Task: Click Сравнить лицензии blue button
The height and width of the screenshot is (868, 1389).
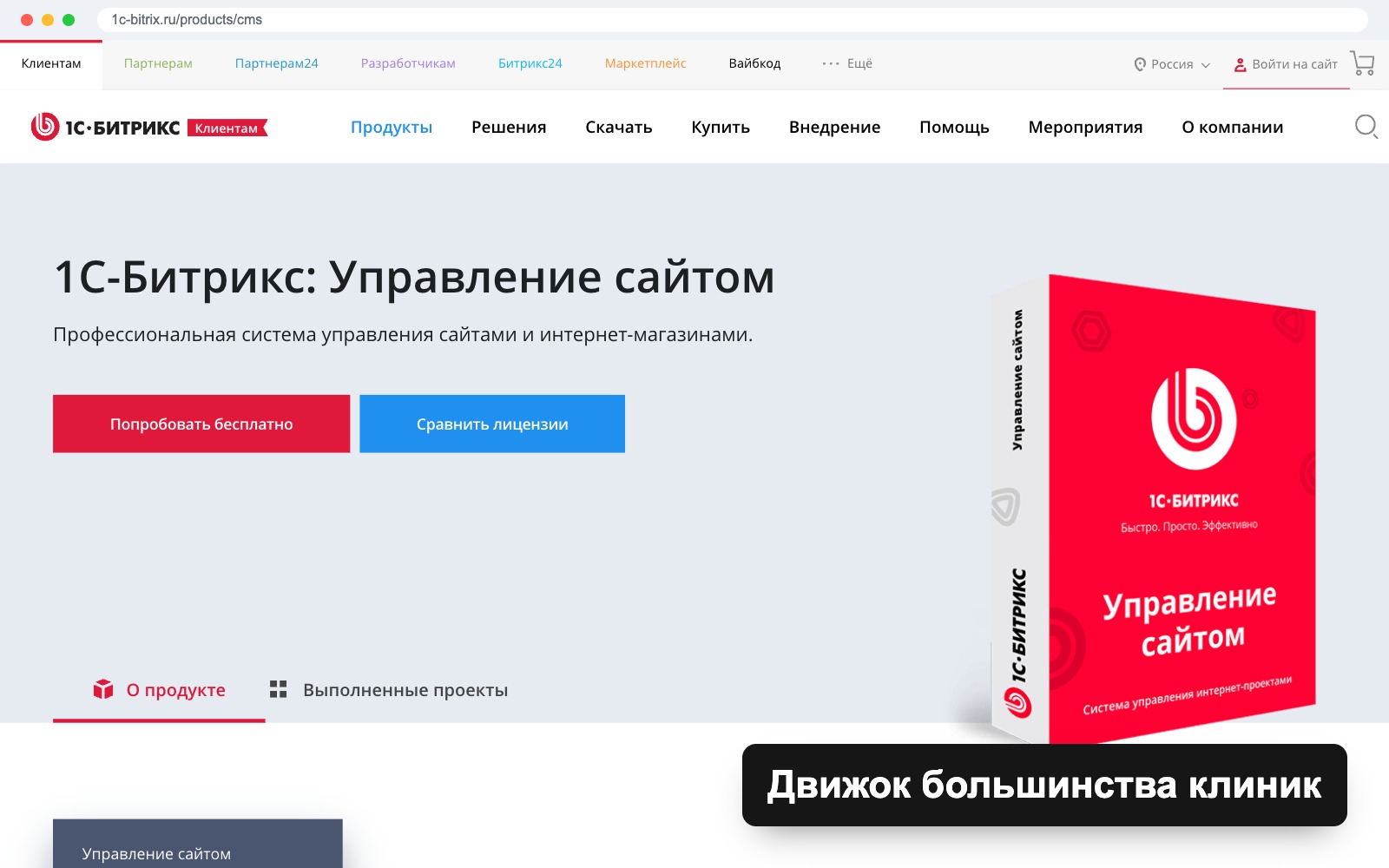Action: click(492, 424)
